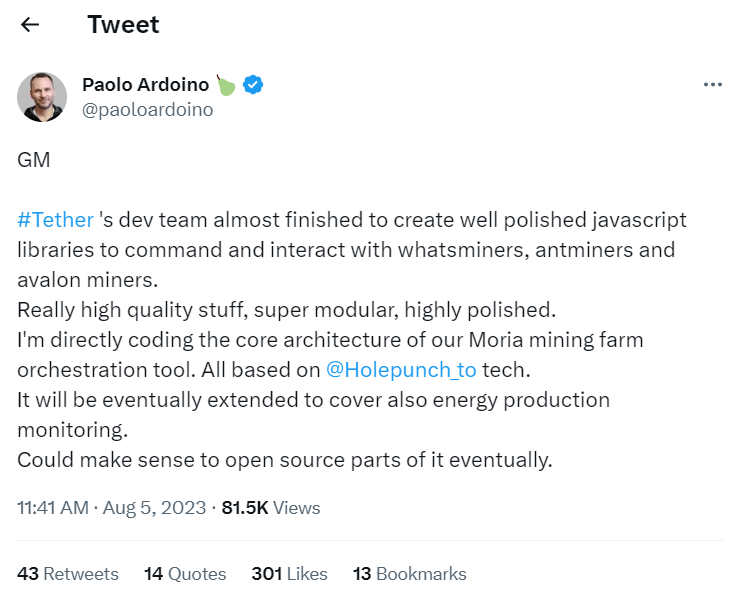Click the GM greeting text
The width and height of the screenshot is (733, 602).
pos(34,160)
